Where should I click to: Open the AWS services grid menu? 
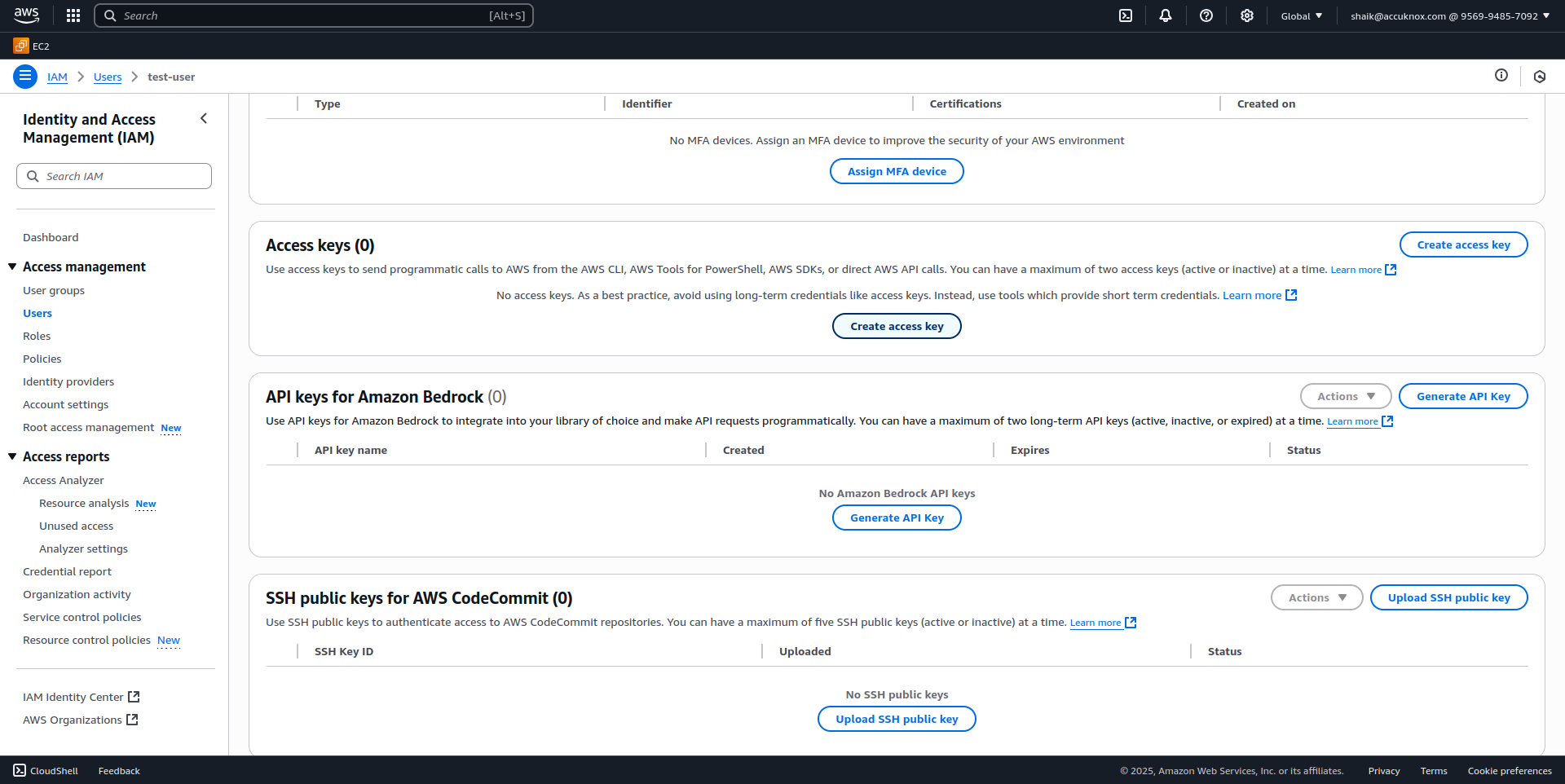pyautogui.click(x=73, y=15)
